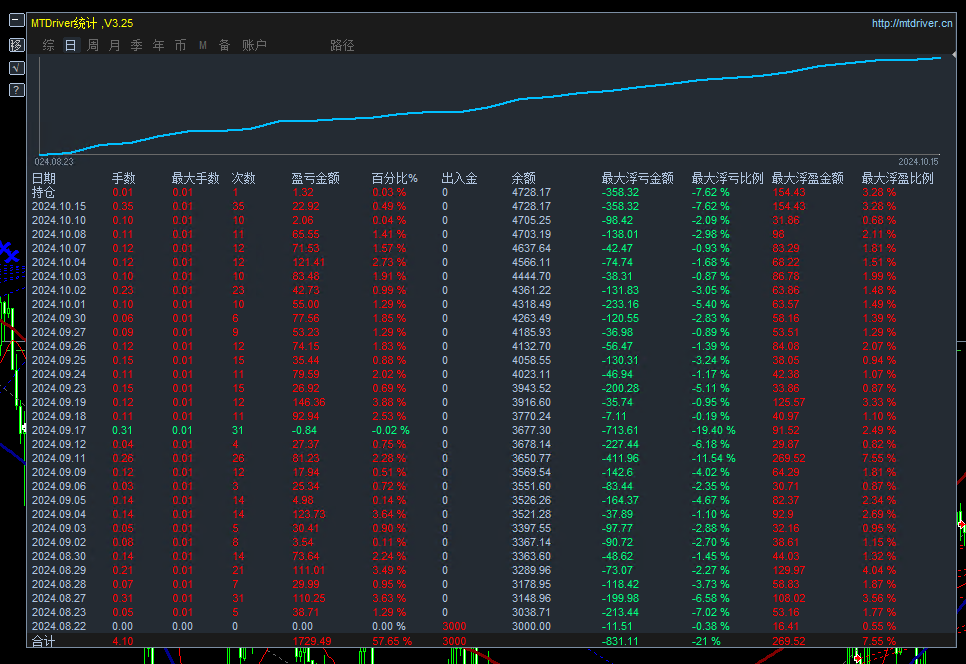The height and width of the screenshot is (664, 966).
Task: Click the 57.65 % total percentage
Action: tap(392, 641)
